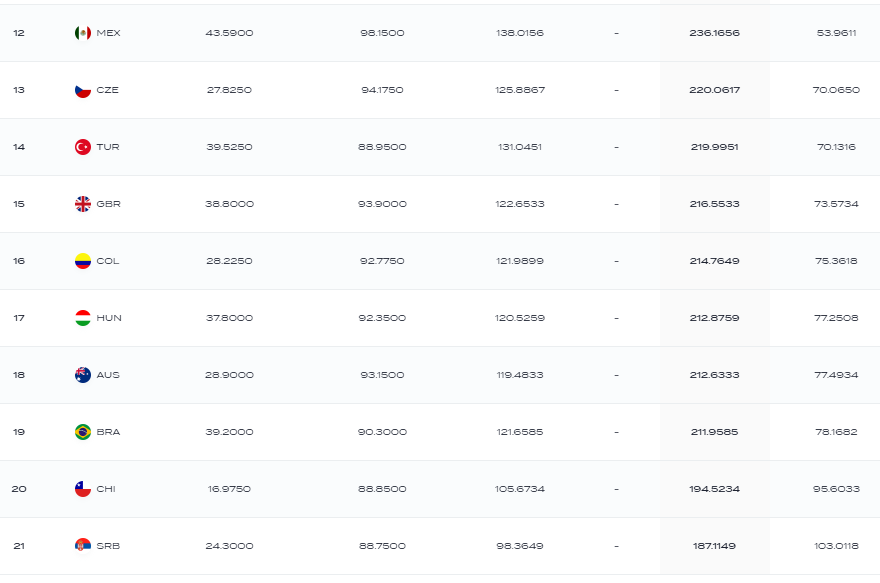The image size is (880, 583).
Task: Click the Hungary flag icon
Action: [82, 318]
